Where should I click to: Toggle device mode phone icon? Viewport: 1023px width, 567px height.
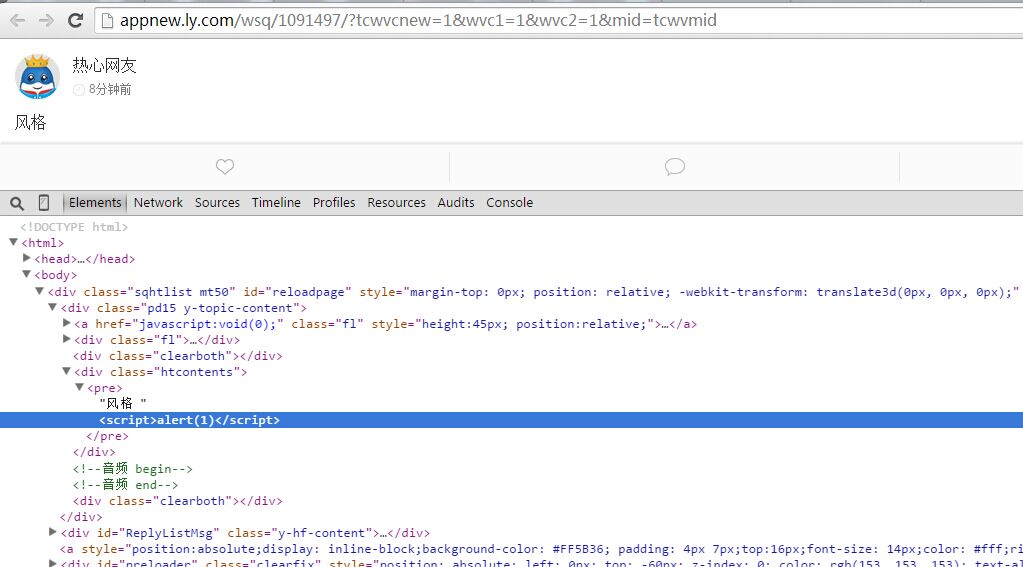pos(44,203)
